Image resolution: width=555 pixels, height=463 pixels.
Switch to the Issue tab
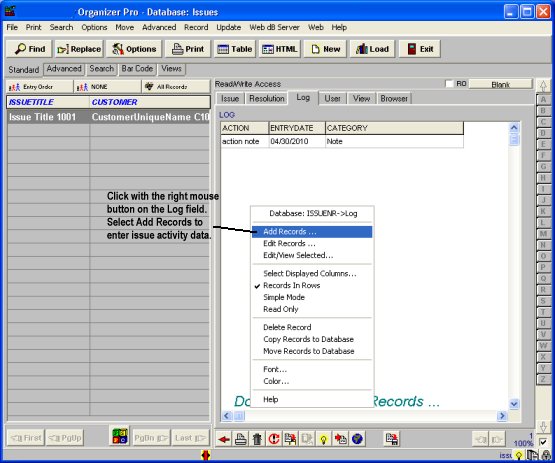230,98
